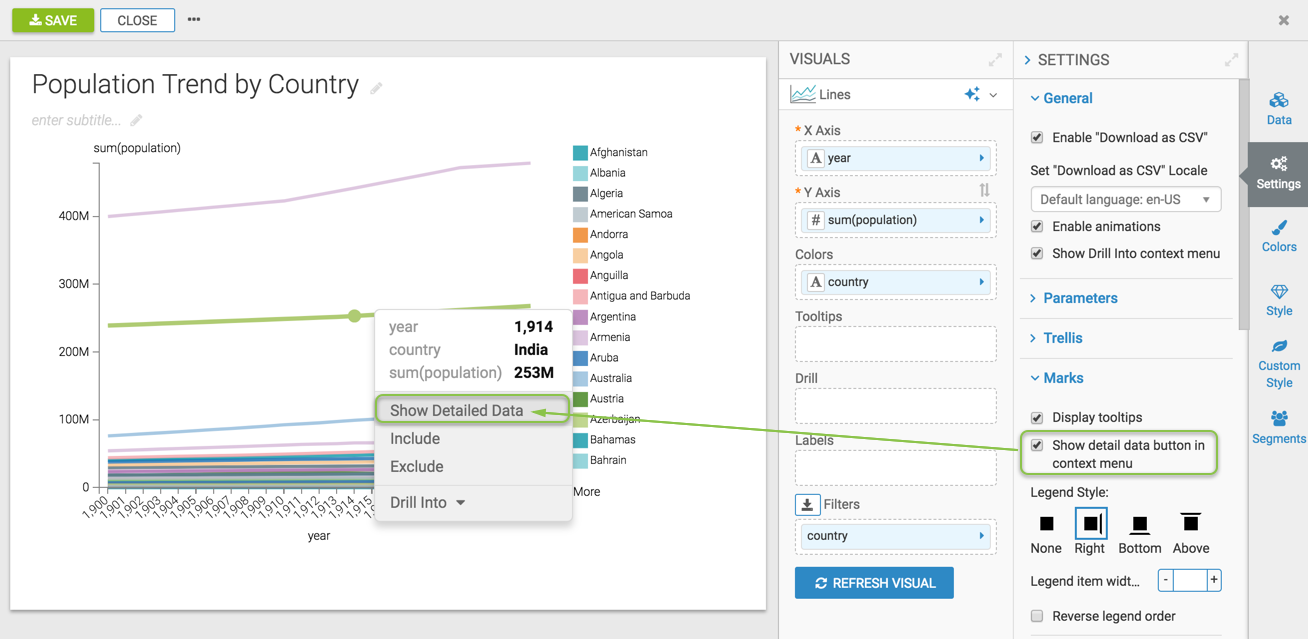The image size is (1308, 639).
Task: Swap axes using the Y Axis arrows icon
Action: pyautogui.click(x=984, y=190)
